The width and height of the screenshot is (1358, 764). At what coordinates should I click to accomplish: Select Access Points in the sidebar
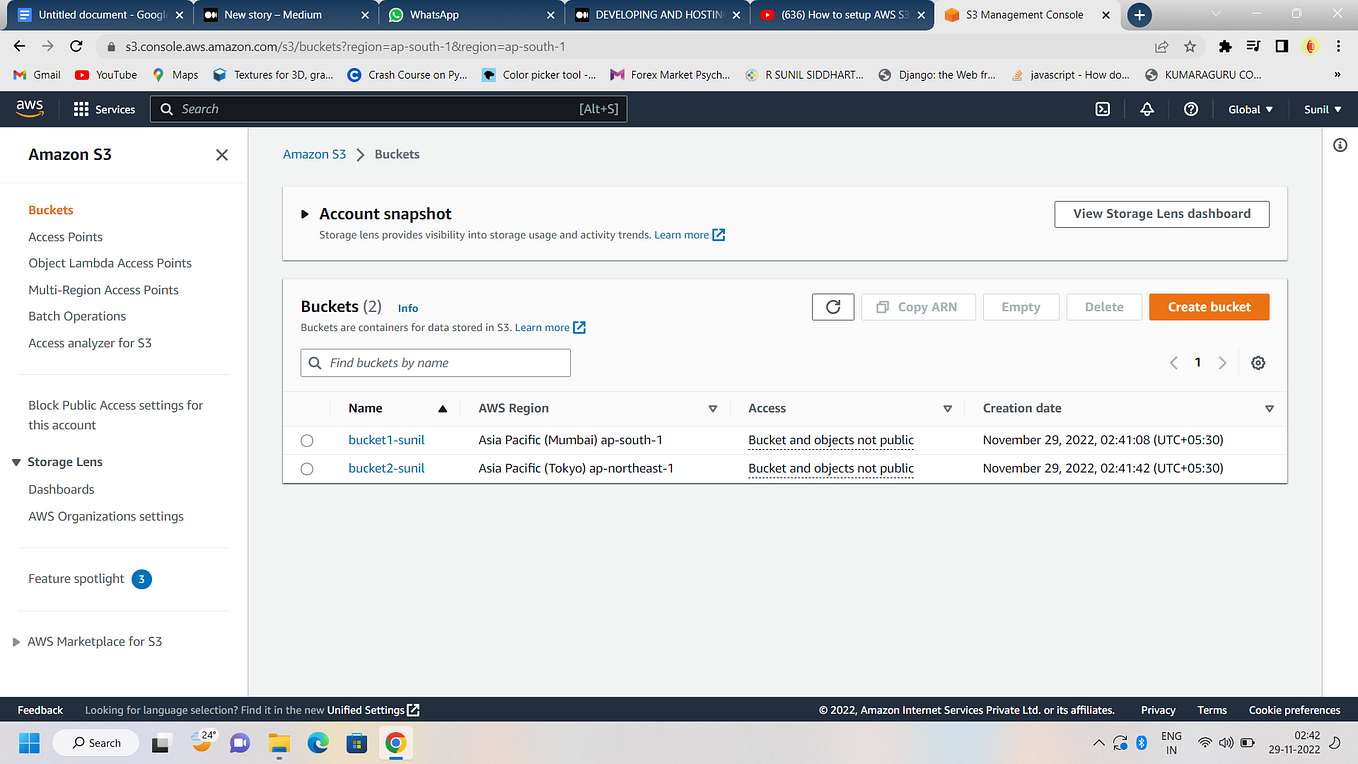pos(65,236)
